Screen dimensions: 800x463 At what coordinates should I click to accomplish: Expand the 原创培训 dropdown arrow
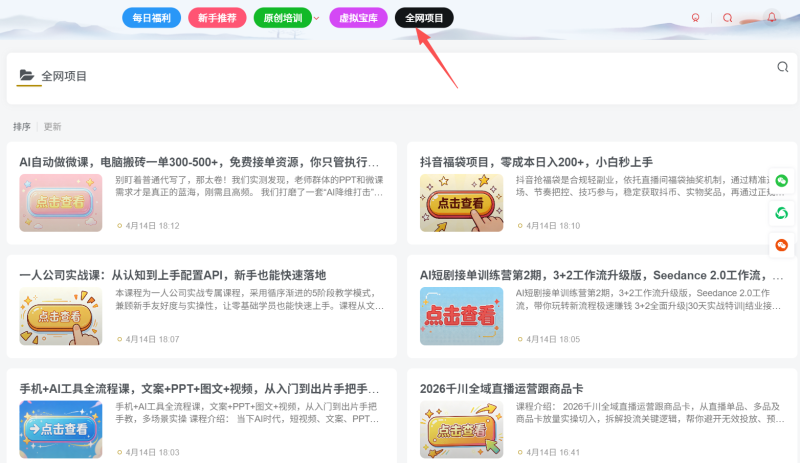(317, 18)
